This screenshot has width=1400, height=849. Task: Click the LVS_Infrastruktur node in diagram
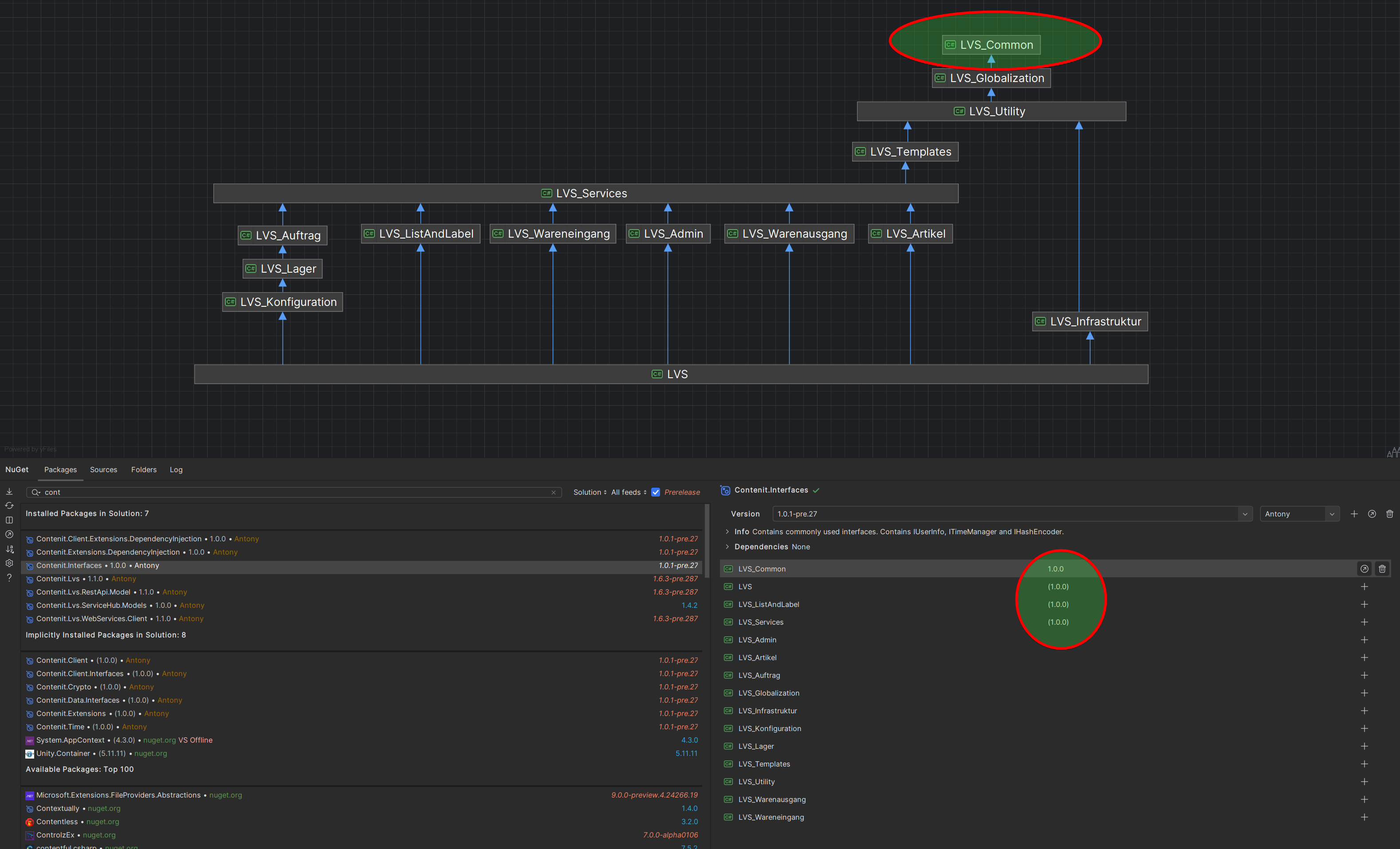click(x=1089, y=321)
